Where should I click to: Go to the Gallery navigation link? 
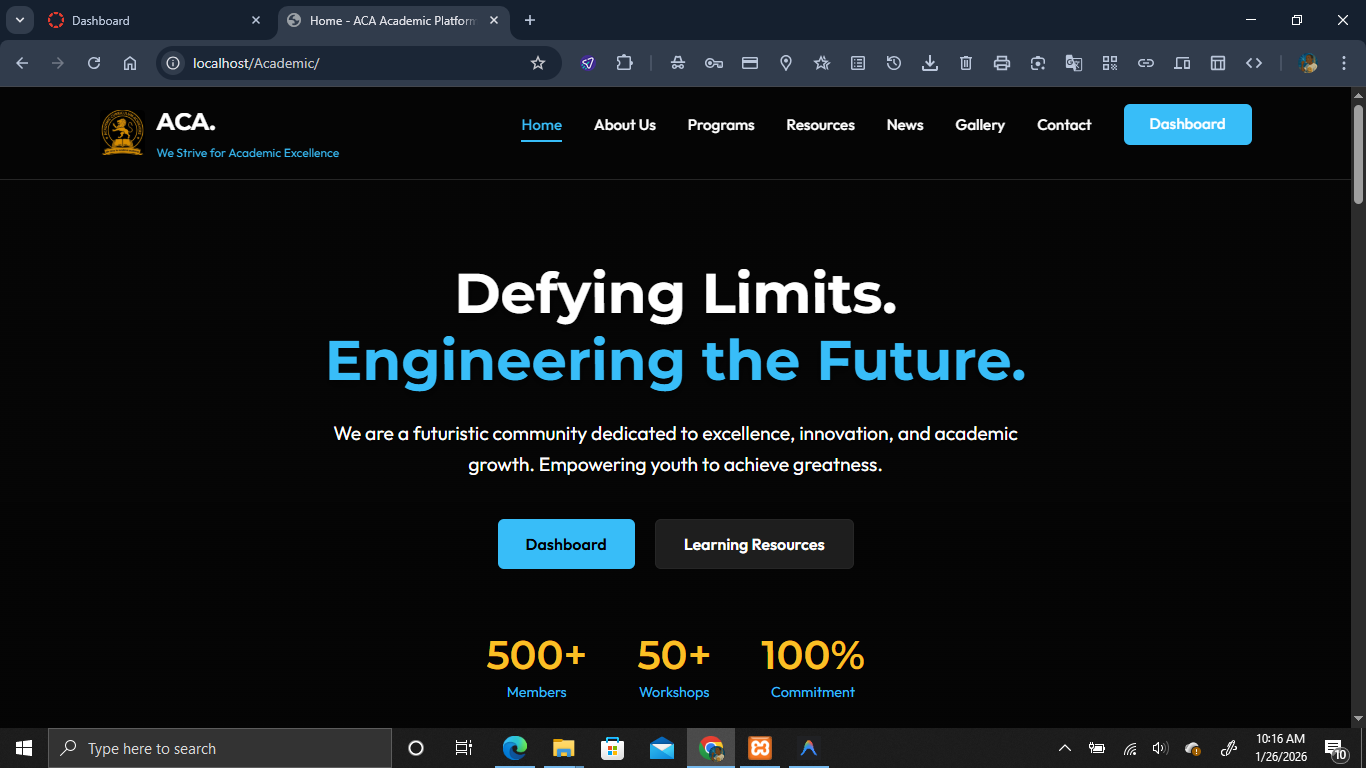coord(980,125)
